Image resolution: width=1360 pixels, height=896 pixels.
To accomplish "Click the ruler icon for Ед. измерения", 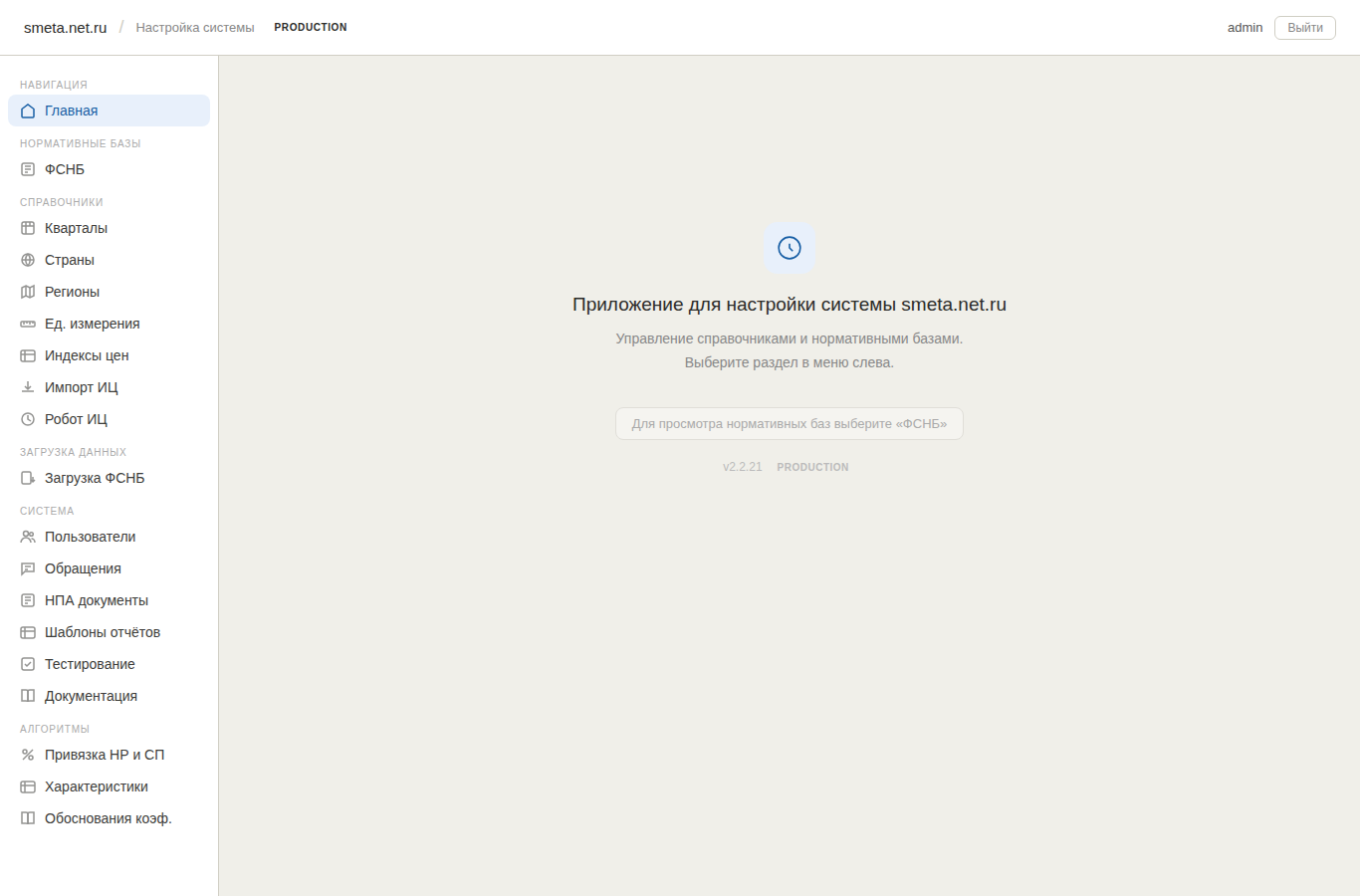I will tap(28, 324).
